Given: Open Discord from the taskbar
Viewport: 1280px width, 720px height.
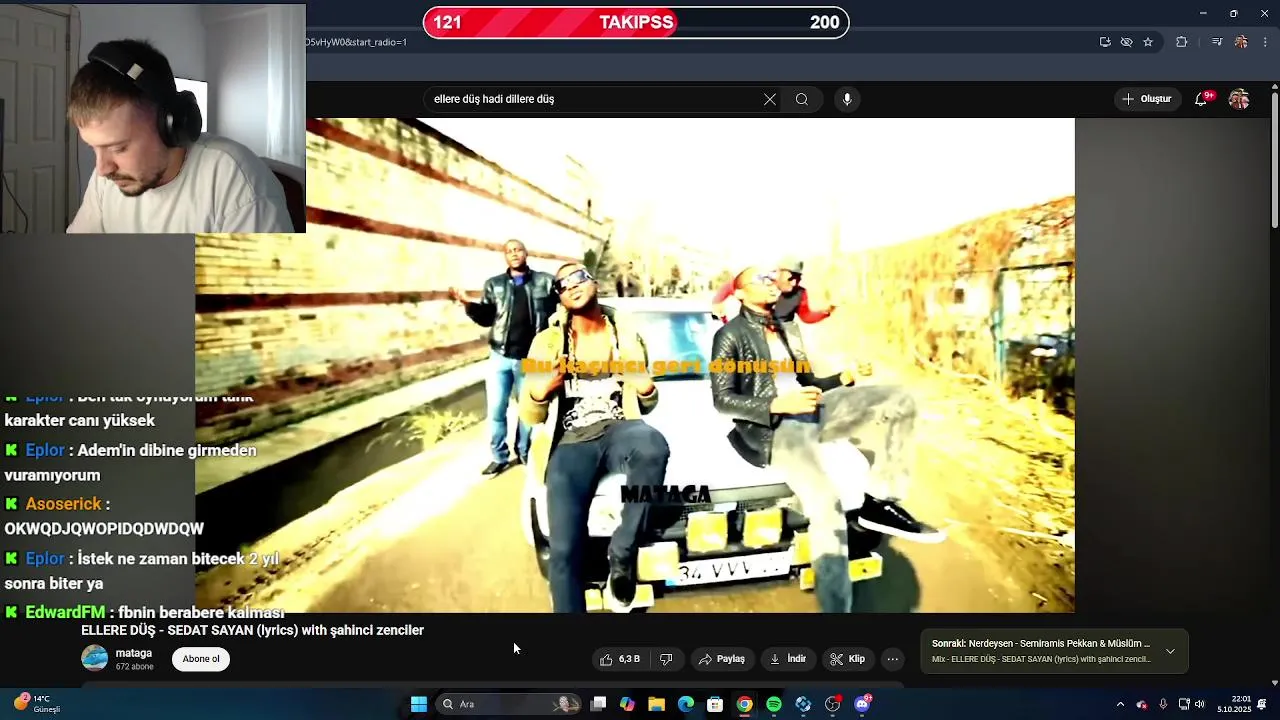Looking at the screenshot, I should [x=862, y=704].
